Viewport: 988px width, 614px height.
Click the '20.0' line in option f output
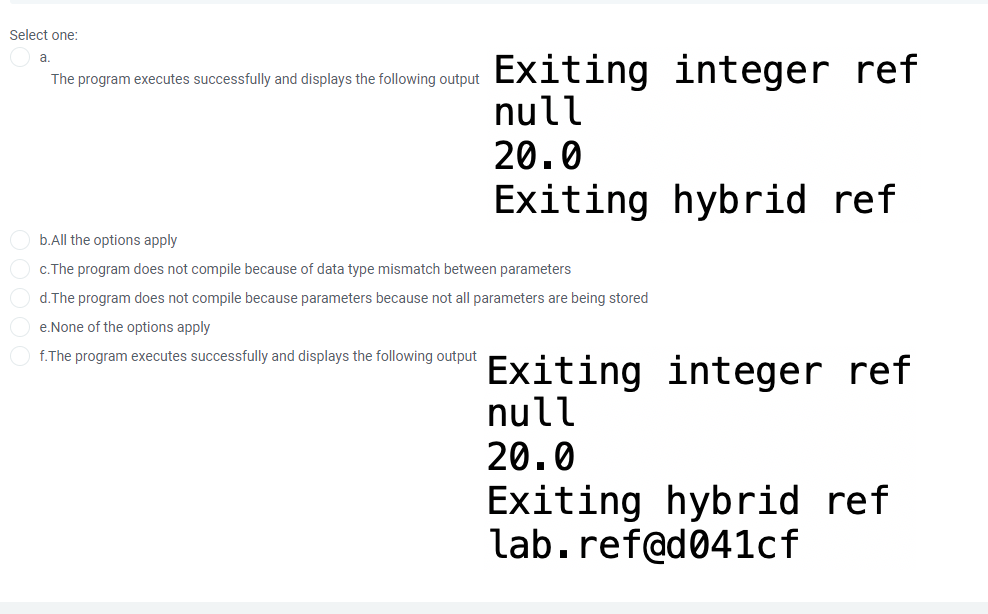click(x=531, y=457)
